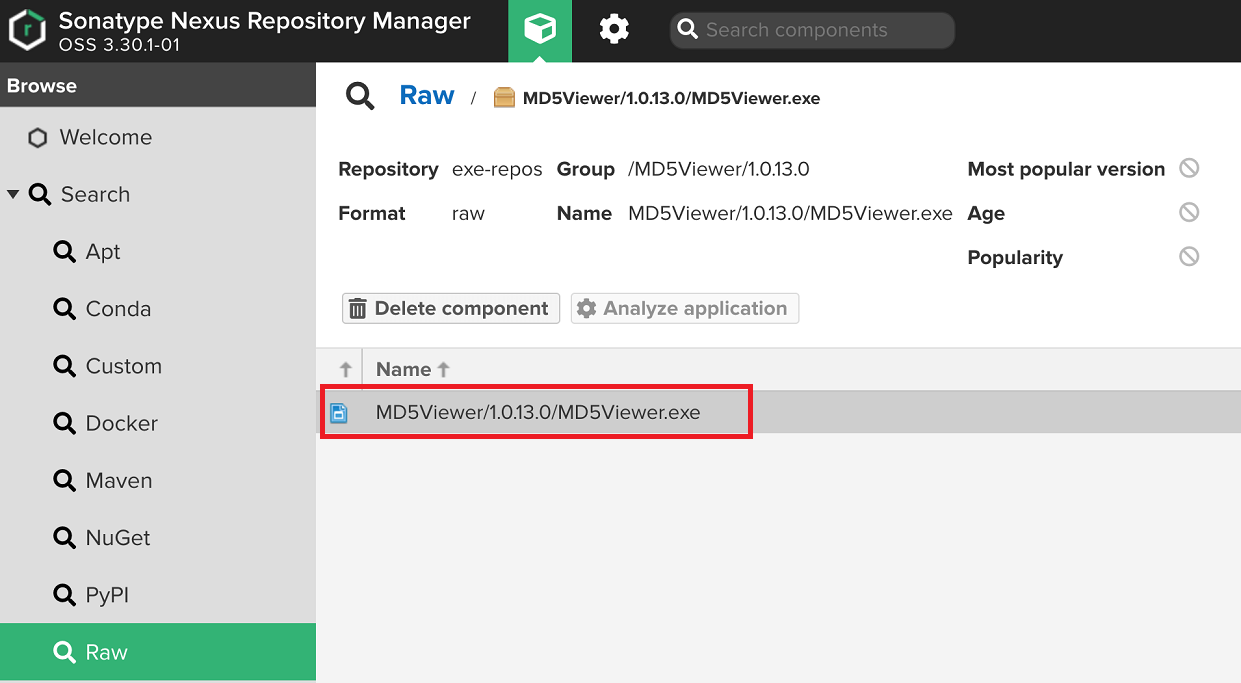
Task: Click the file asset icon in the row
Action: click(x=339, y=413)
